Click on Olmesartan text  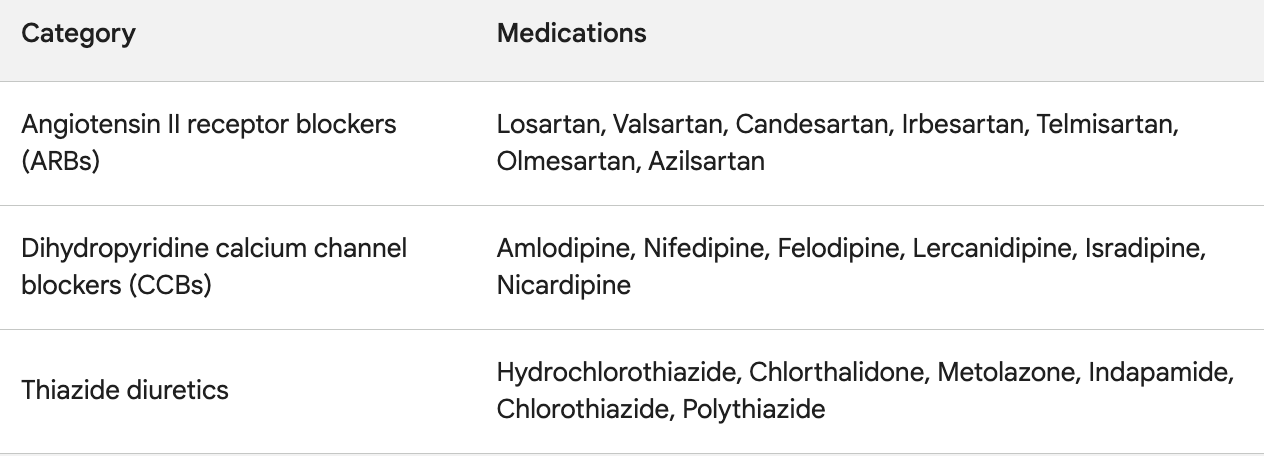point(562,161)
